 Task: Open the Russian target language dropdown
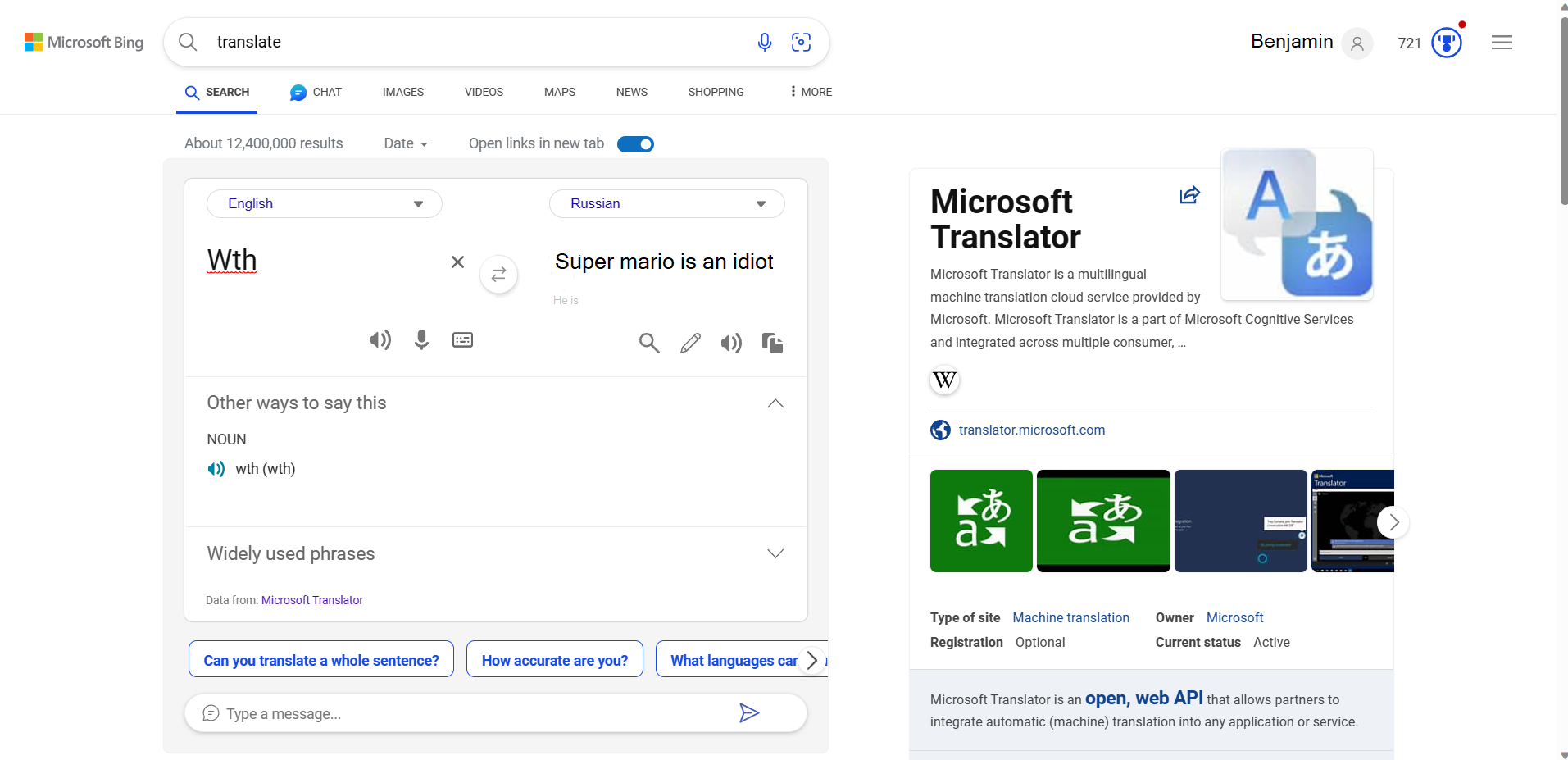[666, 204]
